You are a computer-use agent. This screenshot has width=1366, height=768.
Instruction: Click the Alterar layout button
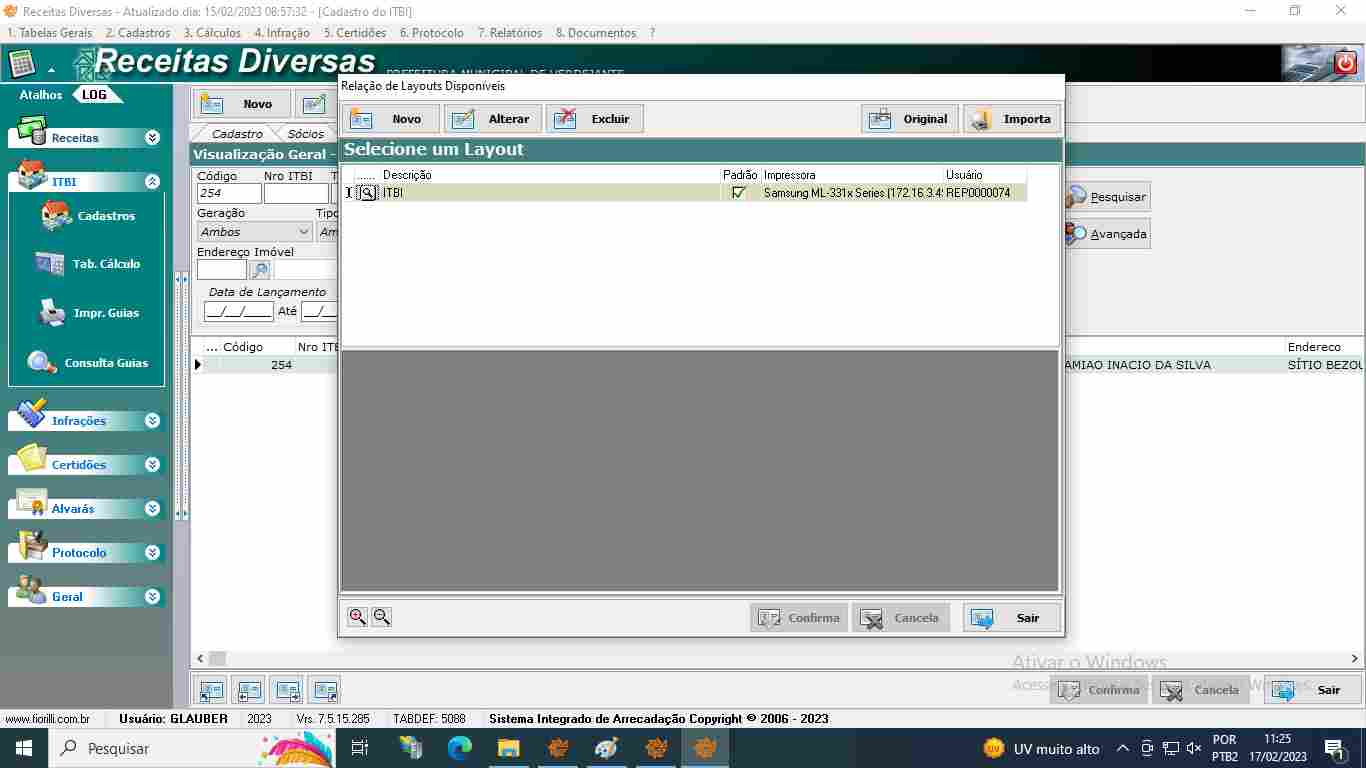click(x=493, y=119)
